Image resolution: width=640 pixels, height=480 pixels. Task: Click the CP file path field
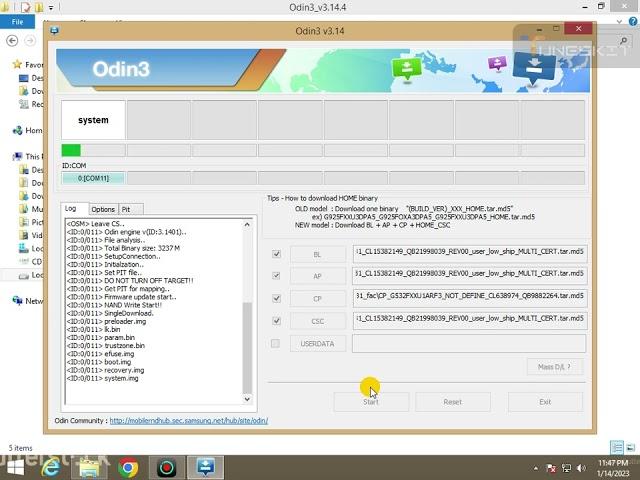point(470,296)
